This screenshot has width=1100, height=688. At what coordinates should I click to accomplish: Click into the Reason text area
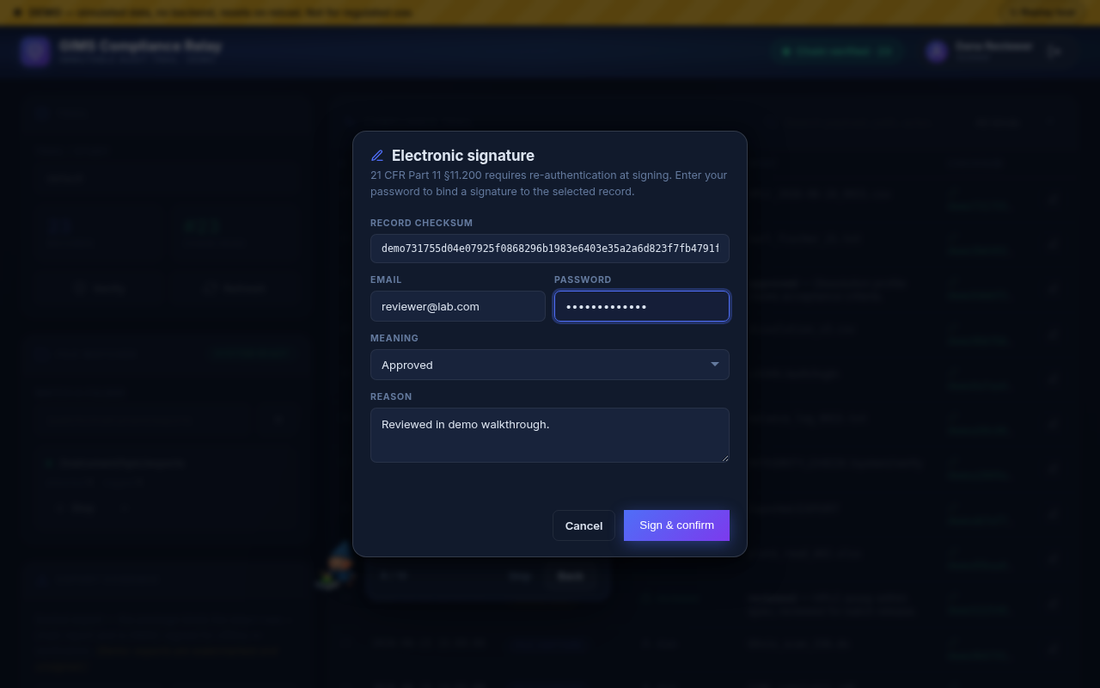click(x=549, y=435)
